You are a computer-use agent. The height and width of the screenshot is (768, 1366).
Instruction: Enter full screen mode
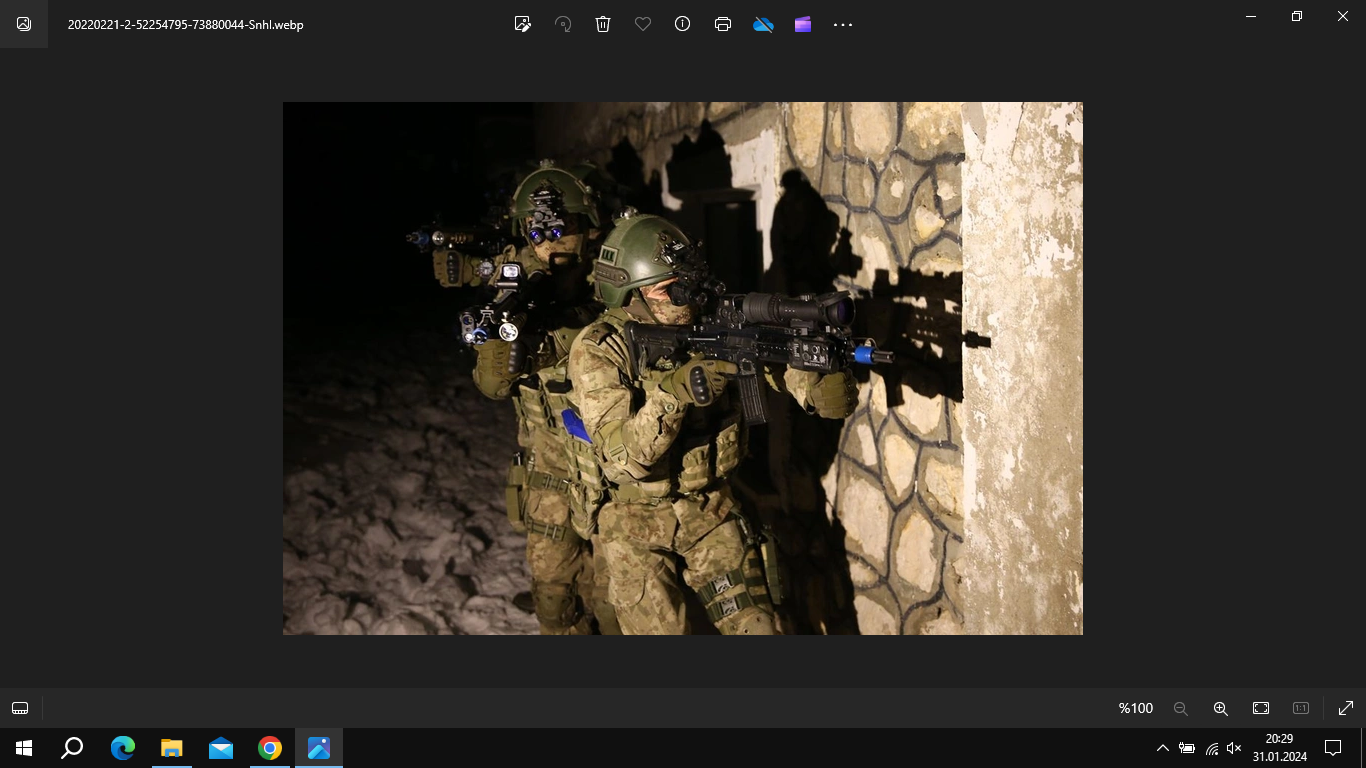(1346, 708)
